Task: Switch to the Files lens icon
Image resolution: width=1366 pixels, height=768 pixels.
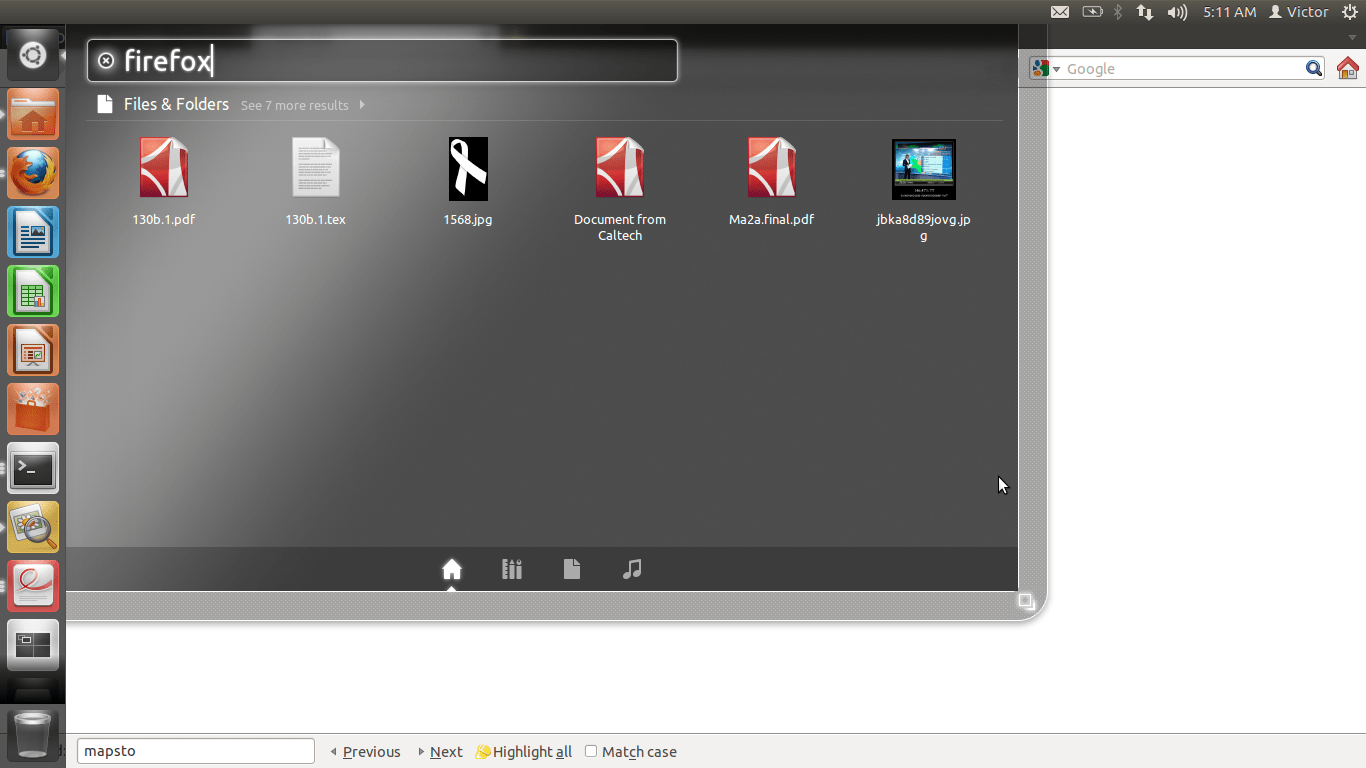Action: click(572, 569)
